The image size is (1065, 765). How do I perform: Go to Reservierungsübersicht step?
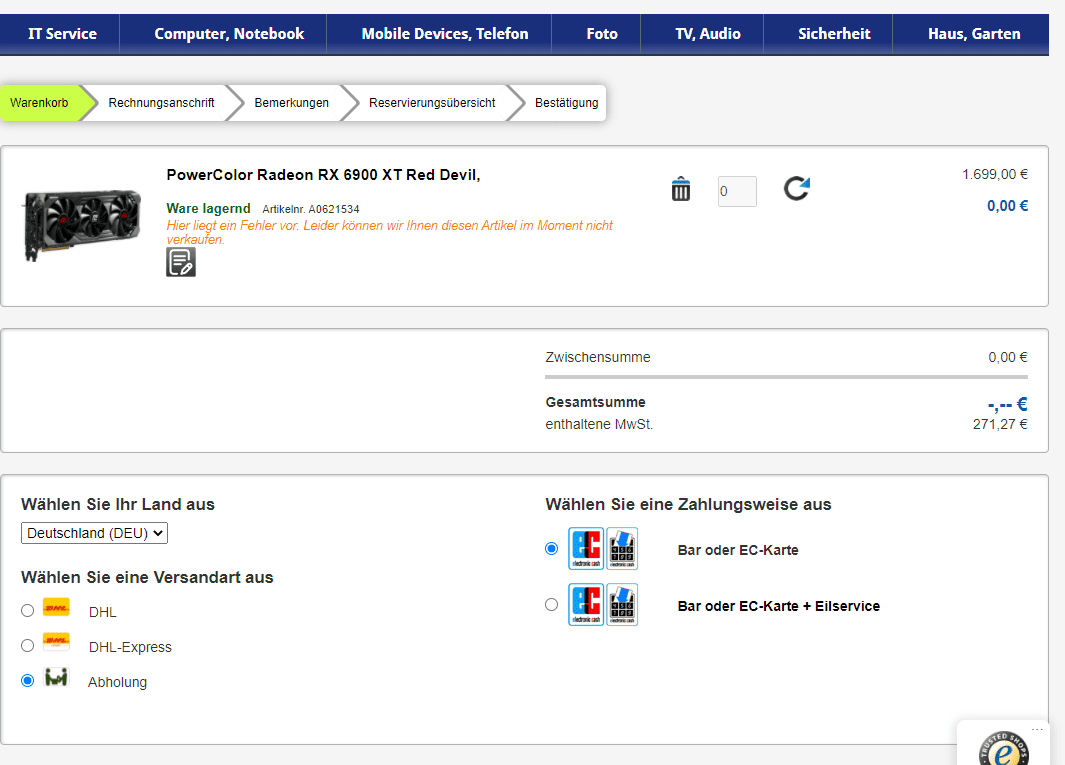(432, 103)
